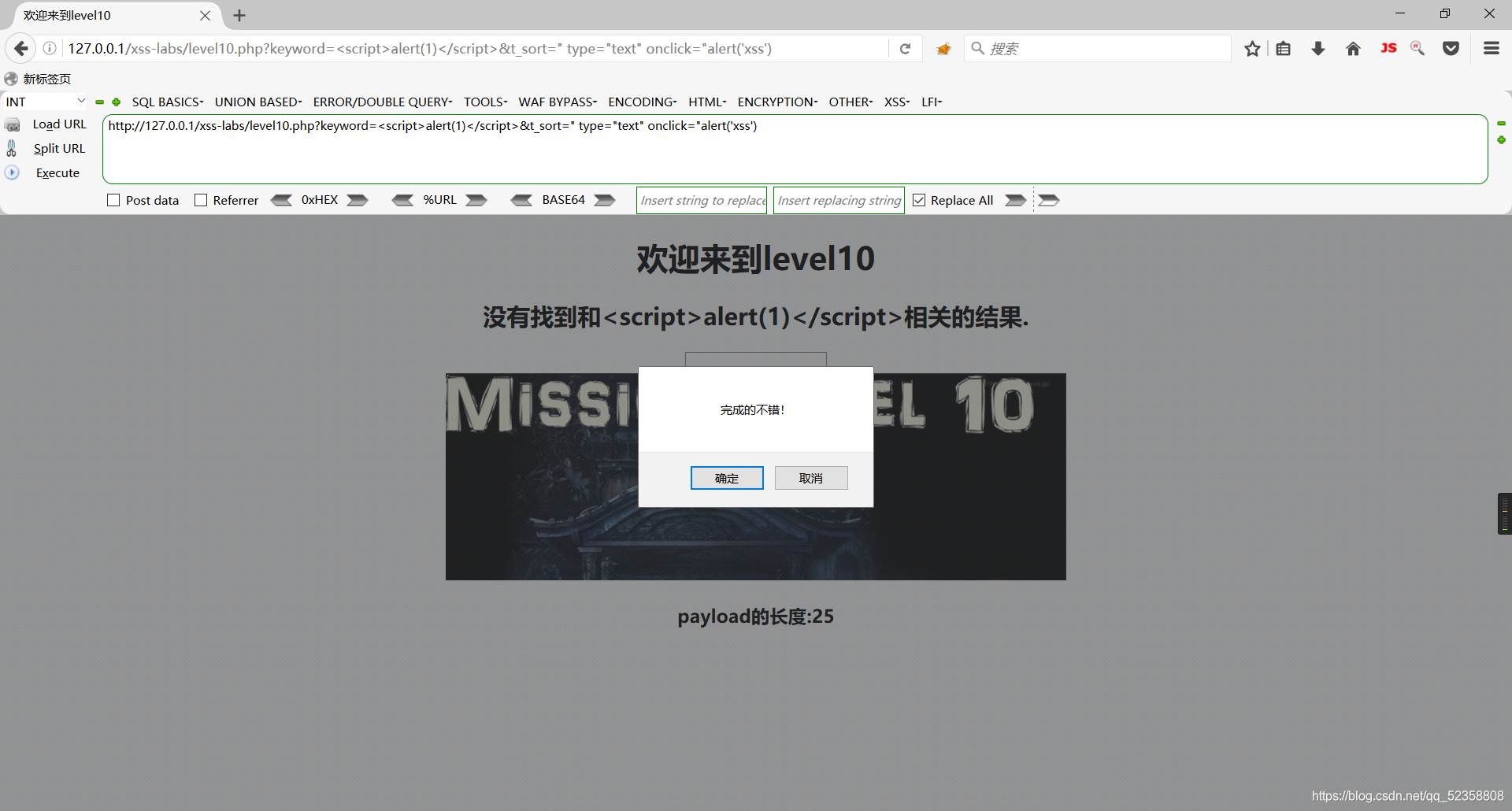The image size is (1512, 811).
Task: Click the bookmark star icon
Action: [x=1252, y=49]
